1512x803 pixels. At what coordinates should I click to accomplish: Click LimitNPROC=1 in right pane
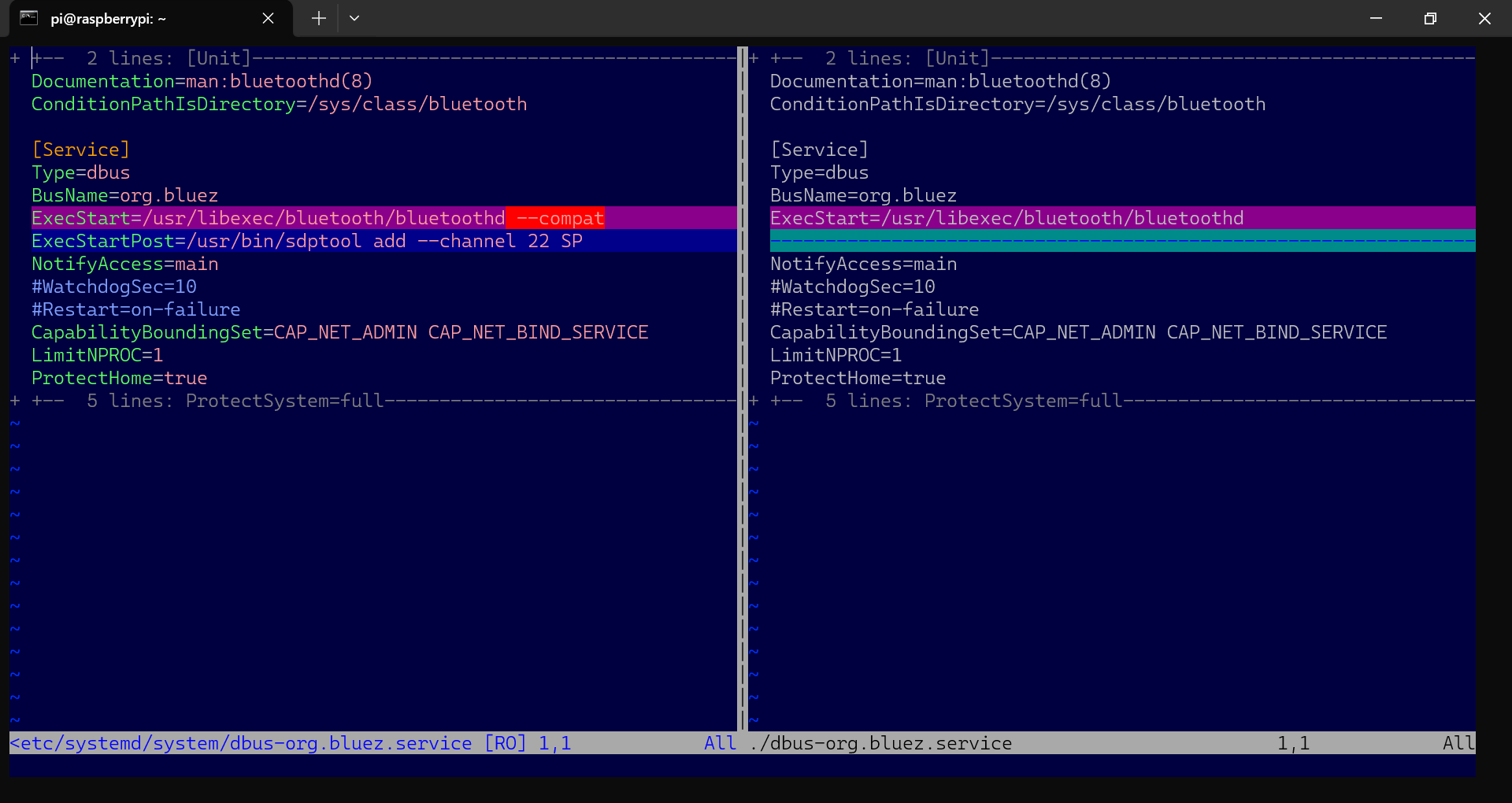pyautogui.click(x=836, y=355)
